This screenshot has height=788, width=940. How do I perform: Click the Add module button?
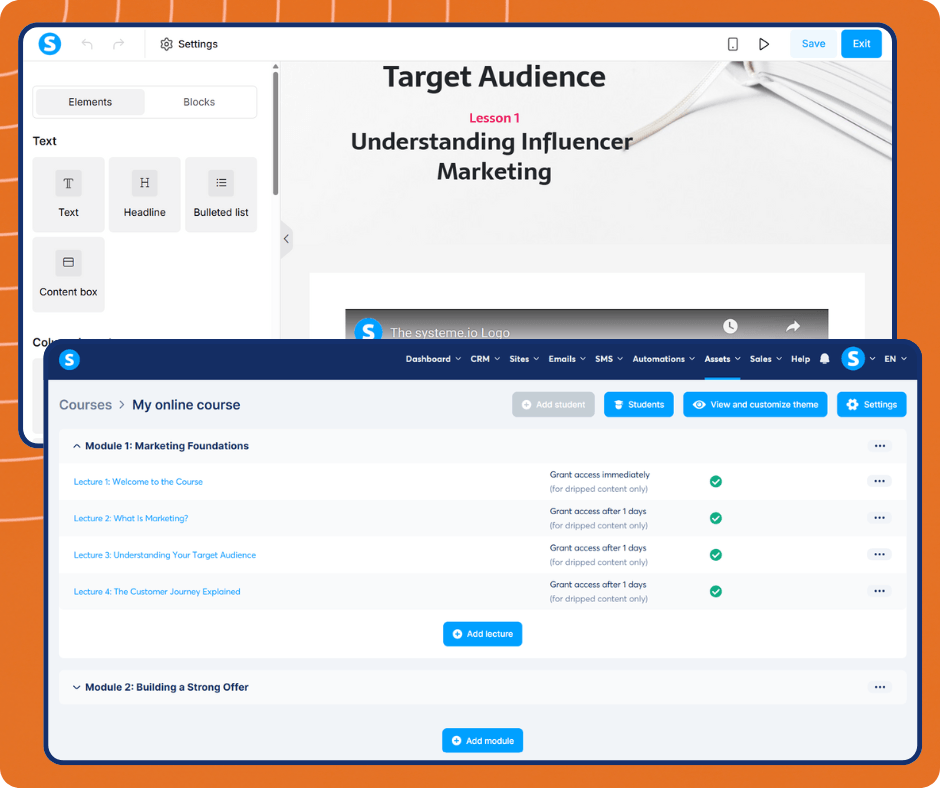pos(483,741)
